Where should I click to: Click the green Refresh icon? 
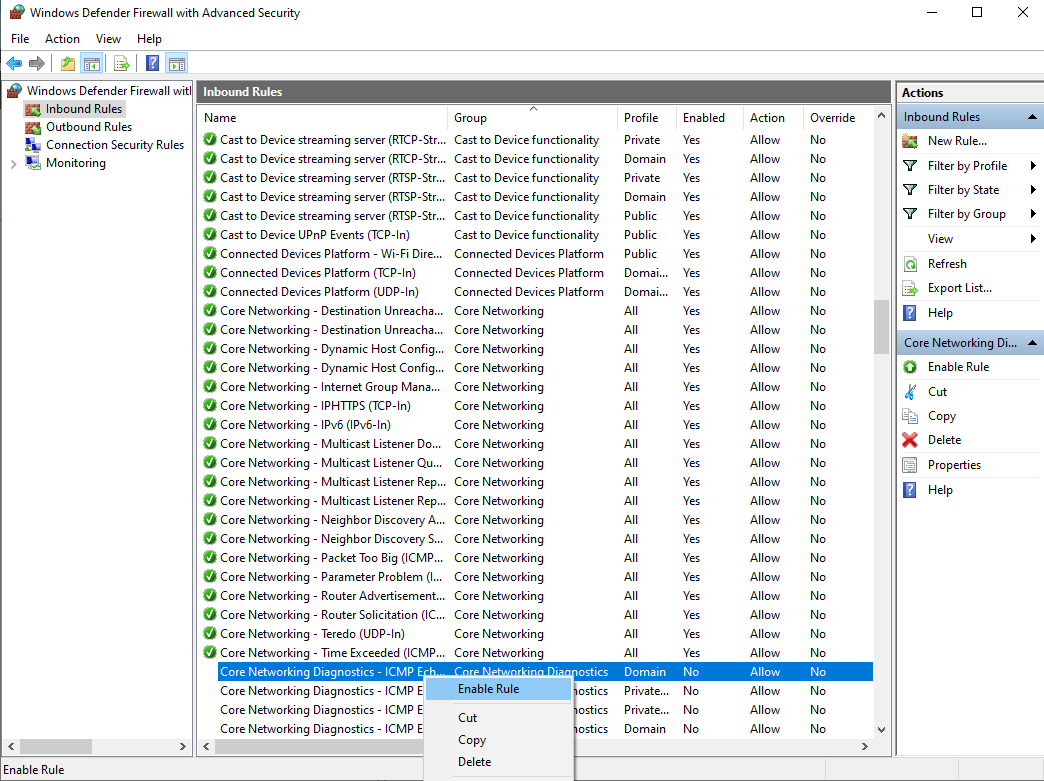click(910, 264)
